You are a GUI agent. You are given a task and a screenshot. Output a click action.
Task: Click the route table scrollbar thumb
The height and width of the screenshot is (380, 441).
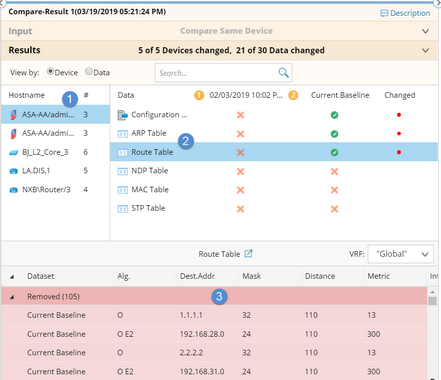click(x=432, y=301)
